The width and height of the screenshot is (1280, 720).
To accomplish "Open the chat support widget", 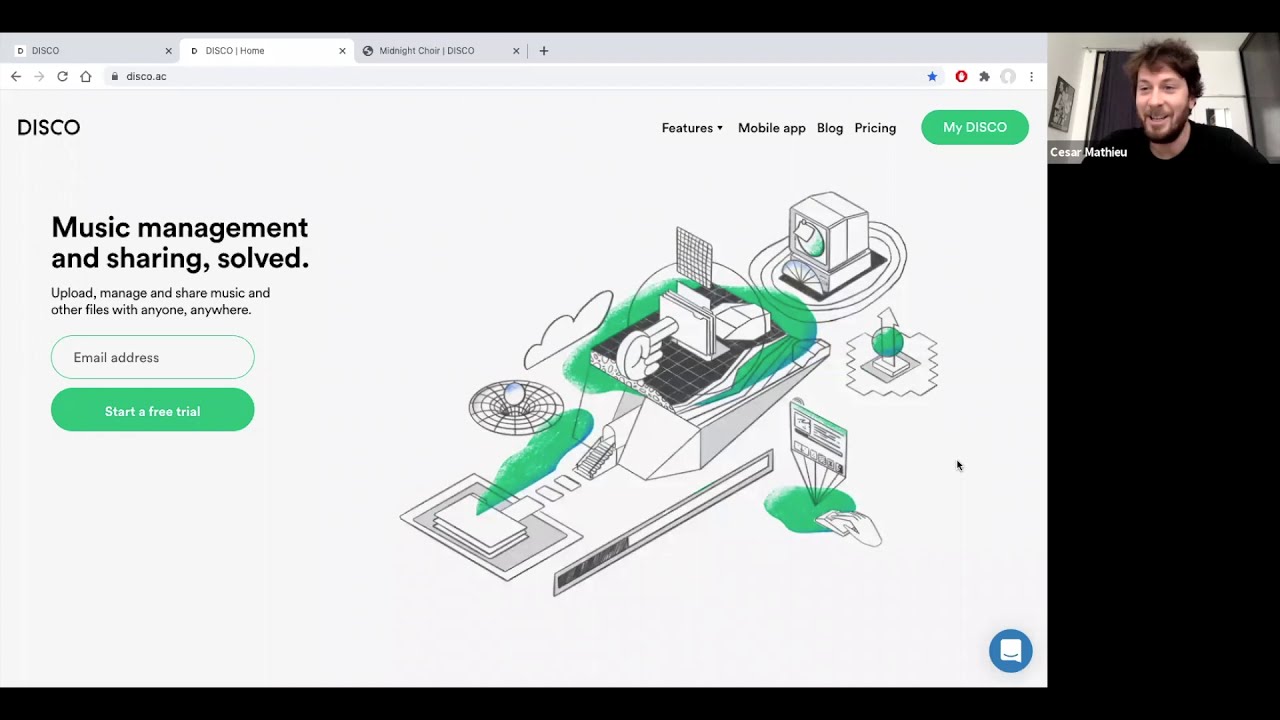I will pyautogui.click(x=1011, y=651).
